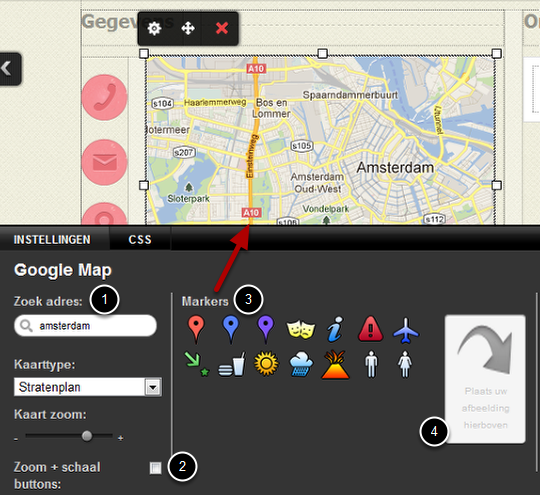Click the Spaarndammerbuurt label on map
This screenshot has height=495, width=540.
[350, 95]
